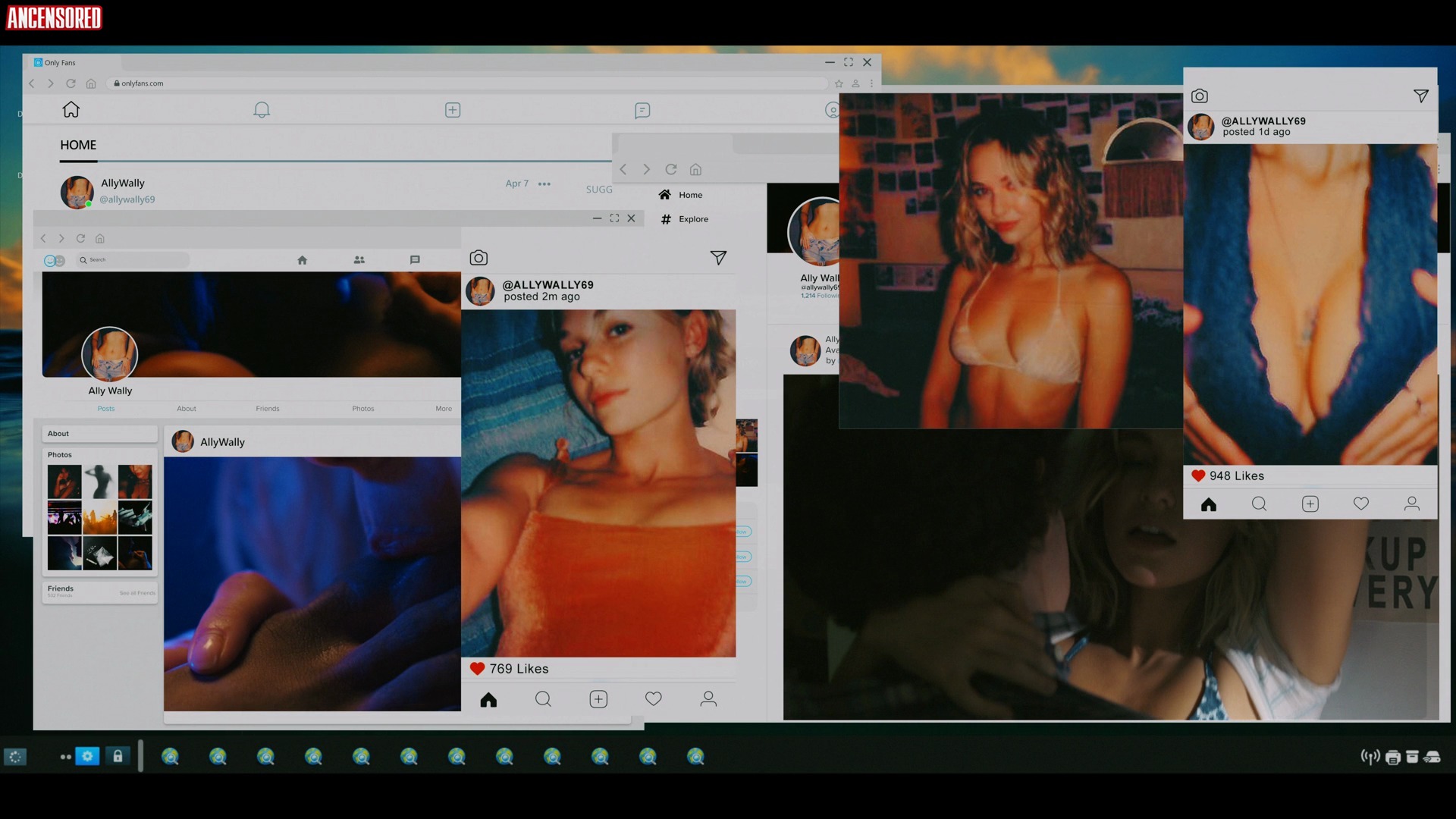Viewport: 1456px width, 819px height.
Task: Switch to the Photos tab on Ally Wally profile
Action: point(363,409)
